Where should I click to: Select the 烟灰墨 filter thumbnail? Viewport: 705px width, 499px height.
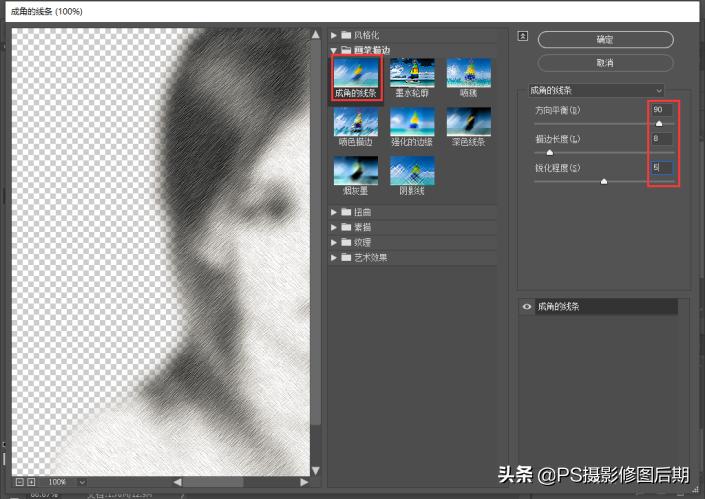coord(356,170)
